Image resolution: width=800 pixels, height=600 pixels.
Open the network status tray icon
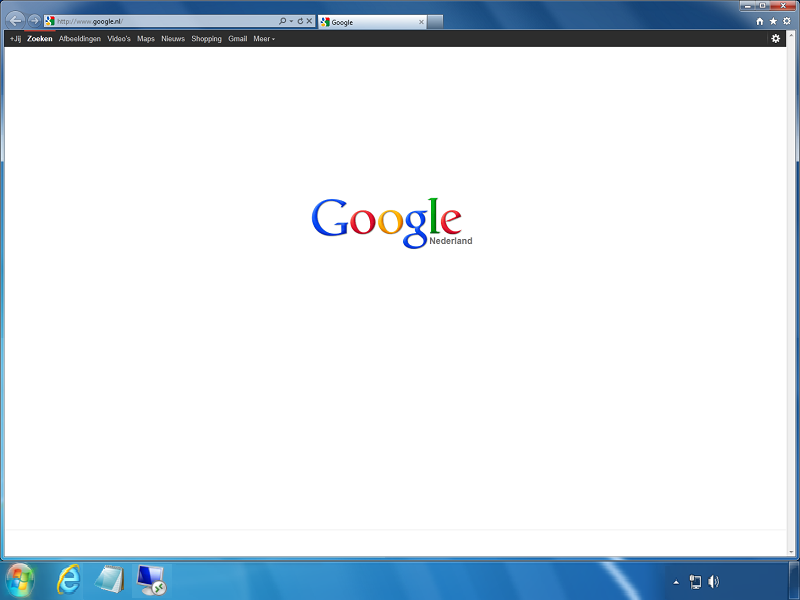pos(695,582)
